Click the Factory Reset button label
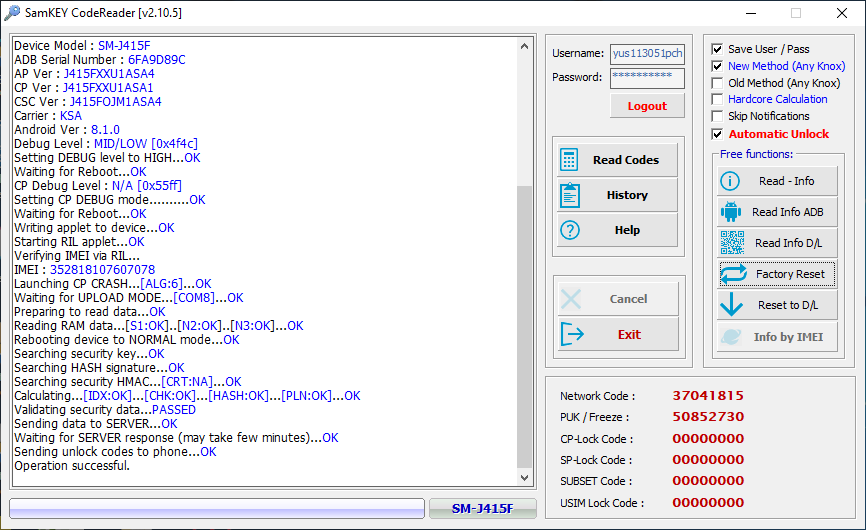866x530 pixels. pyautogui.click(x=790, y=274)
